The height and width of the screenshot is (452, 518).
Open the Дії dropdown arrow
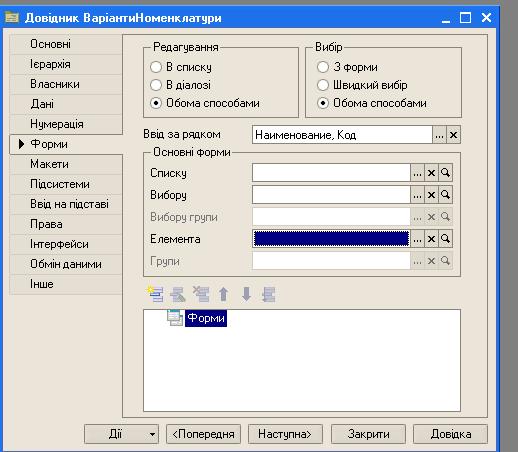pyautogui.click(x=152, y=434)
